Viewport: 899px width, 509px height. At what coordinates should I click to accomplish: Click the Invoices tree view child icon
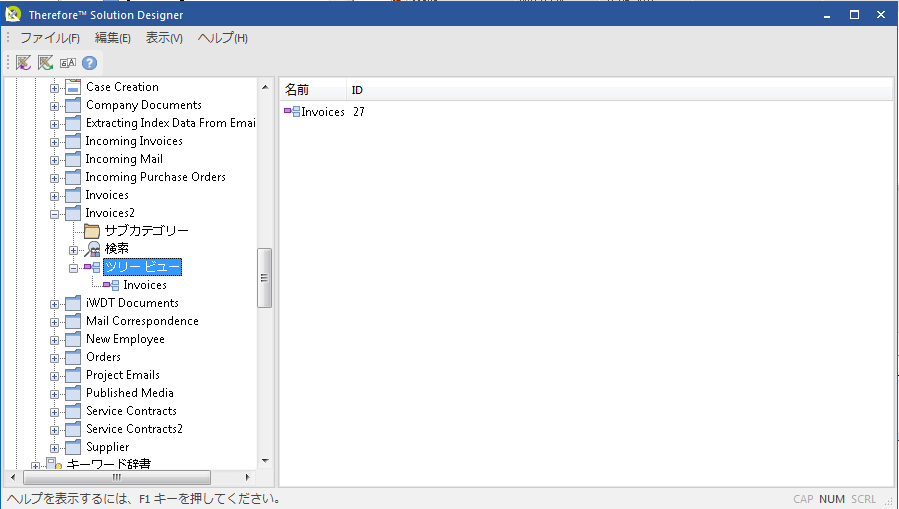[x=111, y=285]
